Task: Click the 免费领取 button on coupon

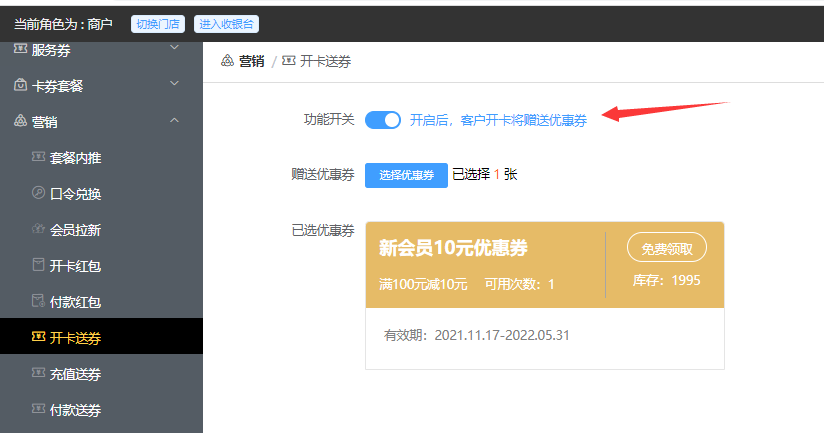Action: 667,248
